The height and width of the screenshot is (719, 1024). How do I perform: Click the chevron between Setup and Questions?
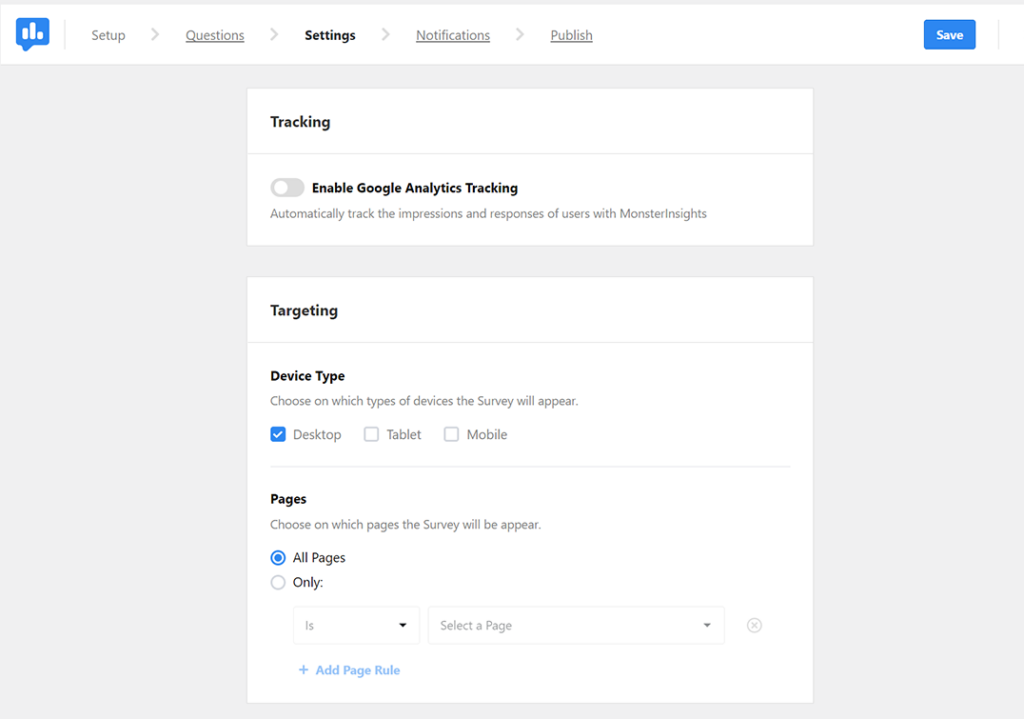click(155, 34)
